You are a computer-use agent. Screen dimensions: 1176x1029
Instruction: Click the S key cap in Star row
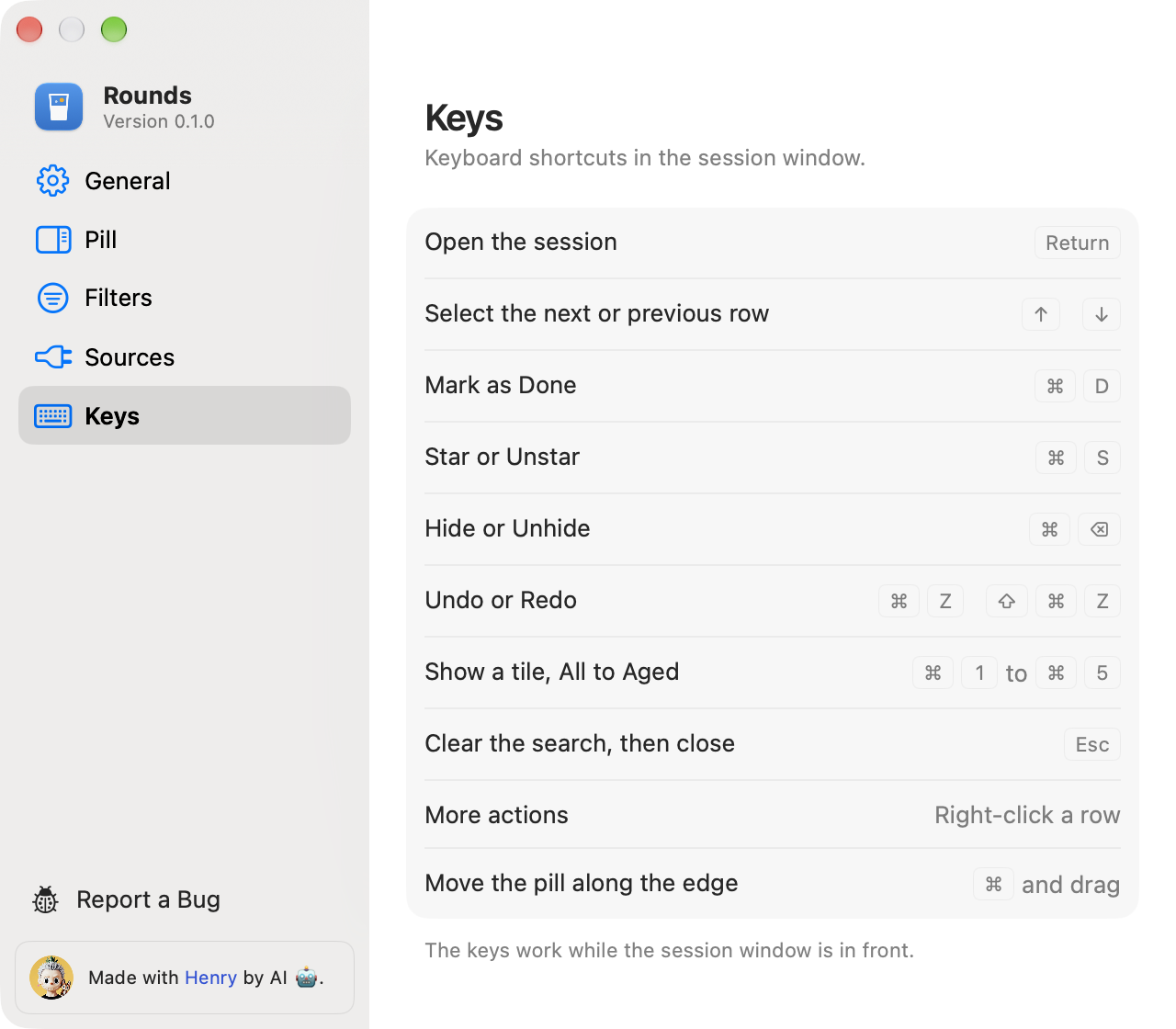pyautogui.click(x=1102, y=458)
